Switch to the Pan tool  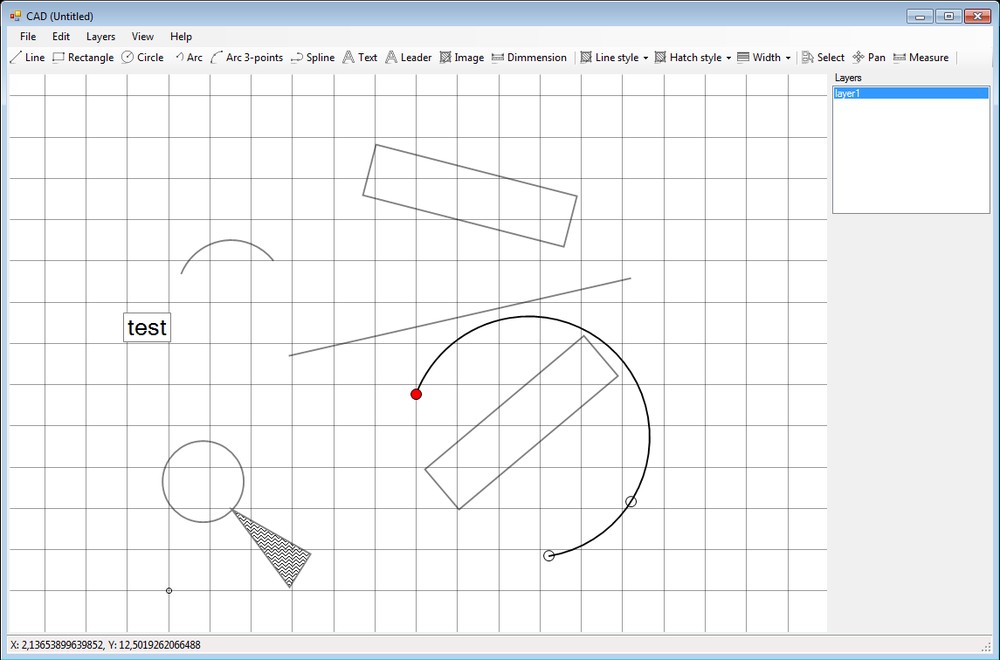869,57
